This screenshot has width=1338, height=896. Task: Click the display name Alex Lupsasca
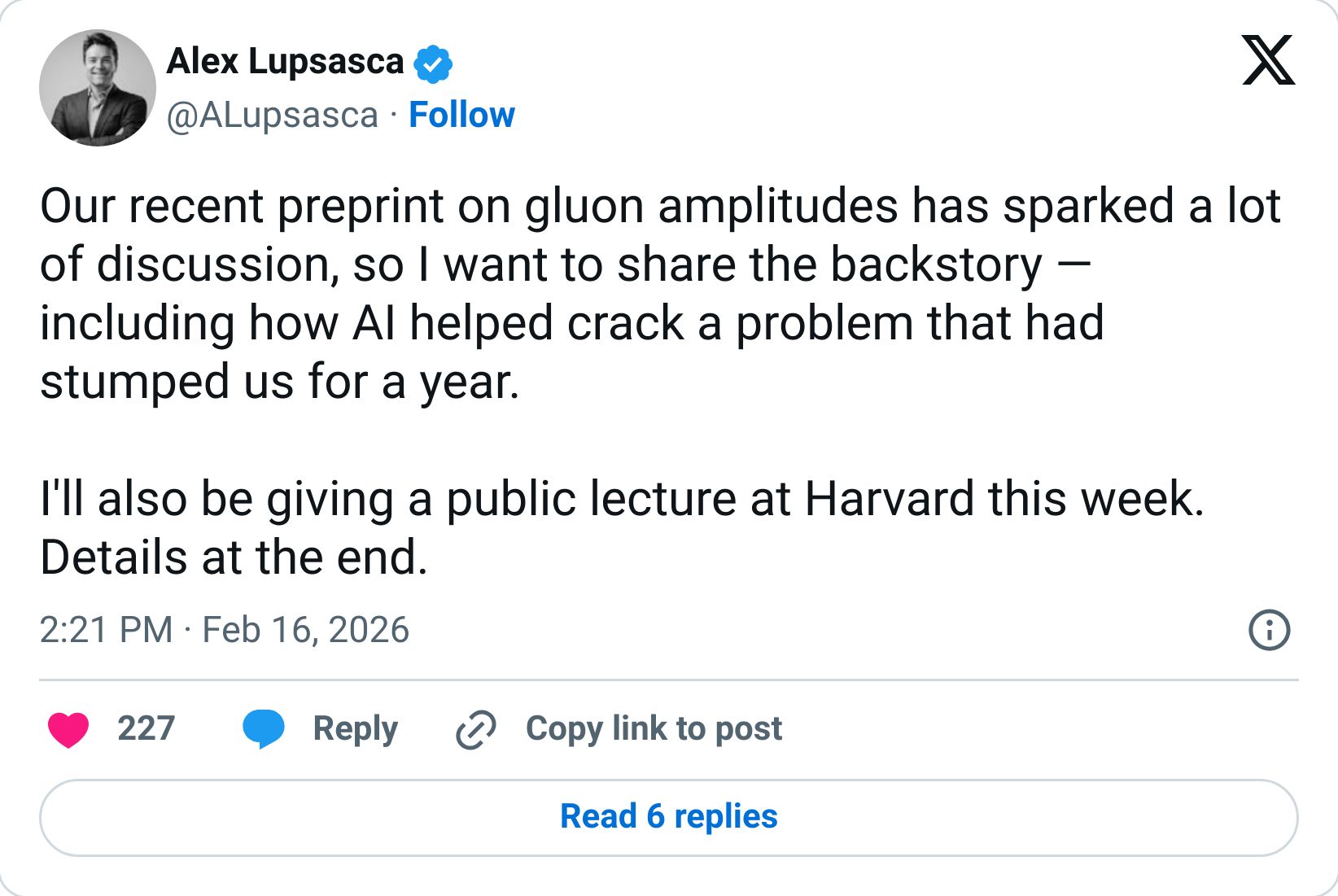285,61
